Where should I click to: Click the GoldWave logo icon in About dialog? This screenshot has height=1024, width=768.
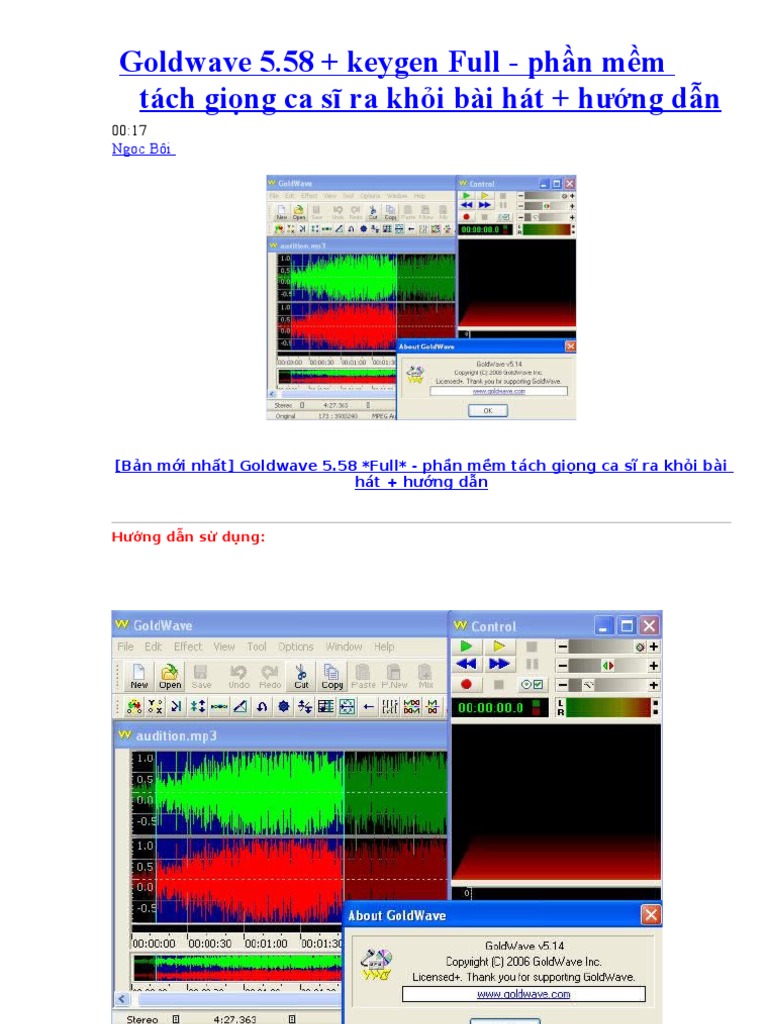coord(376,965)
